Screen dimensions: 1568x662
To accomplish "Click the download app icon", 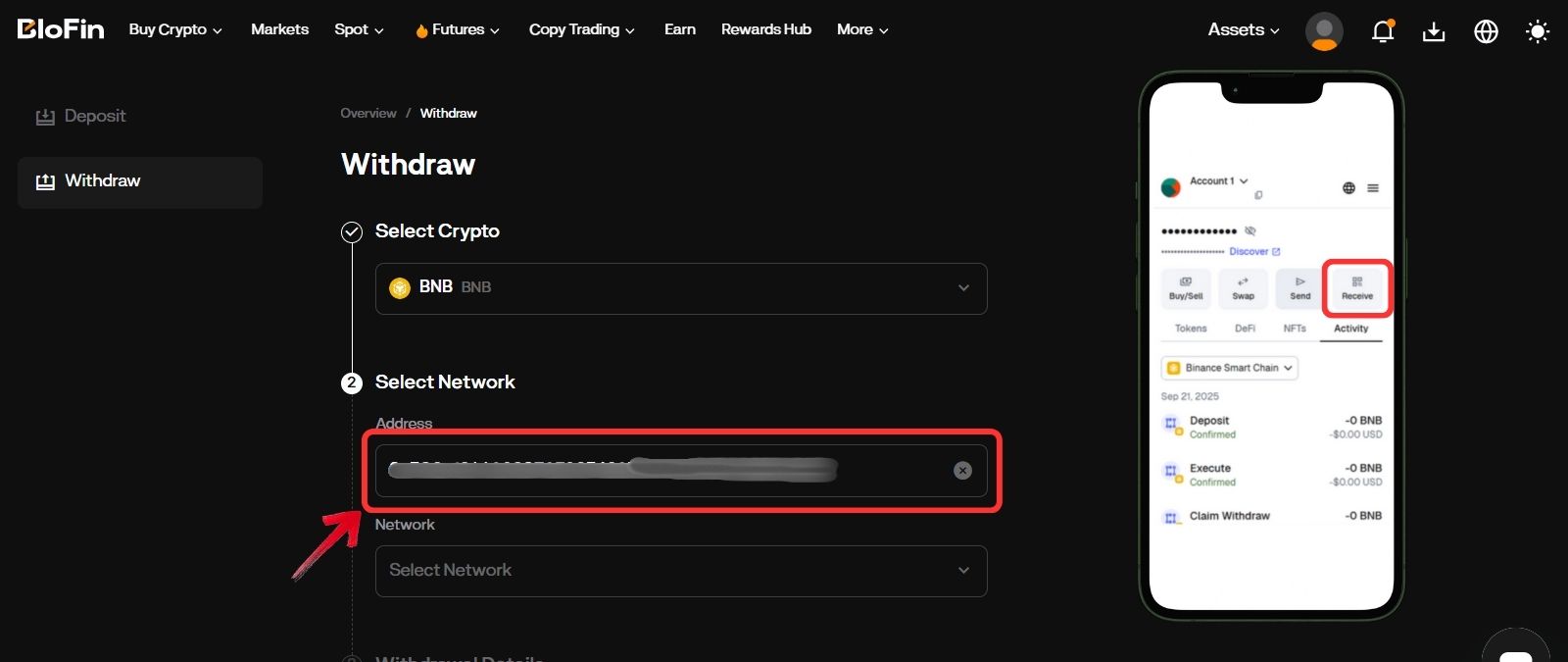I will coord(1434,31).
